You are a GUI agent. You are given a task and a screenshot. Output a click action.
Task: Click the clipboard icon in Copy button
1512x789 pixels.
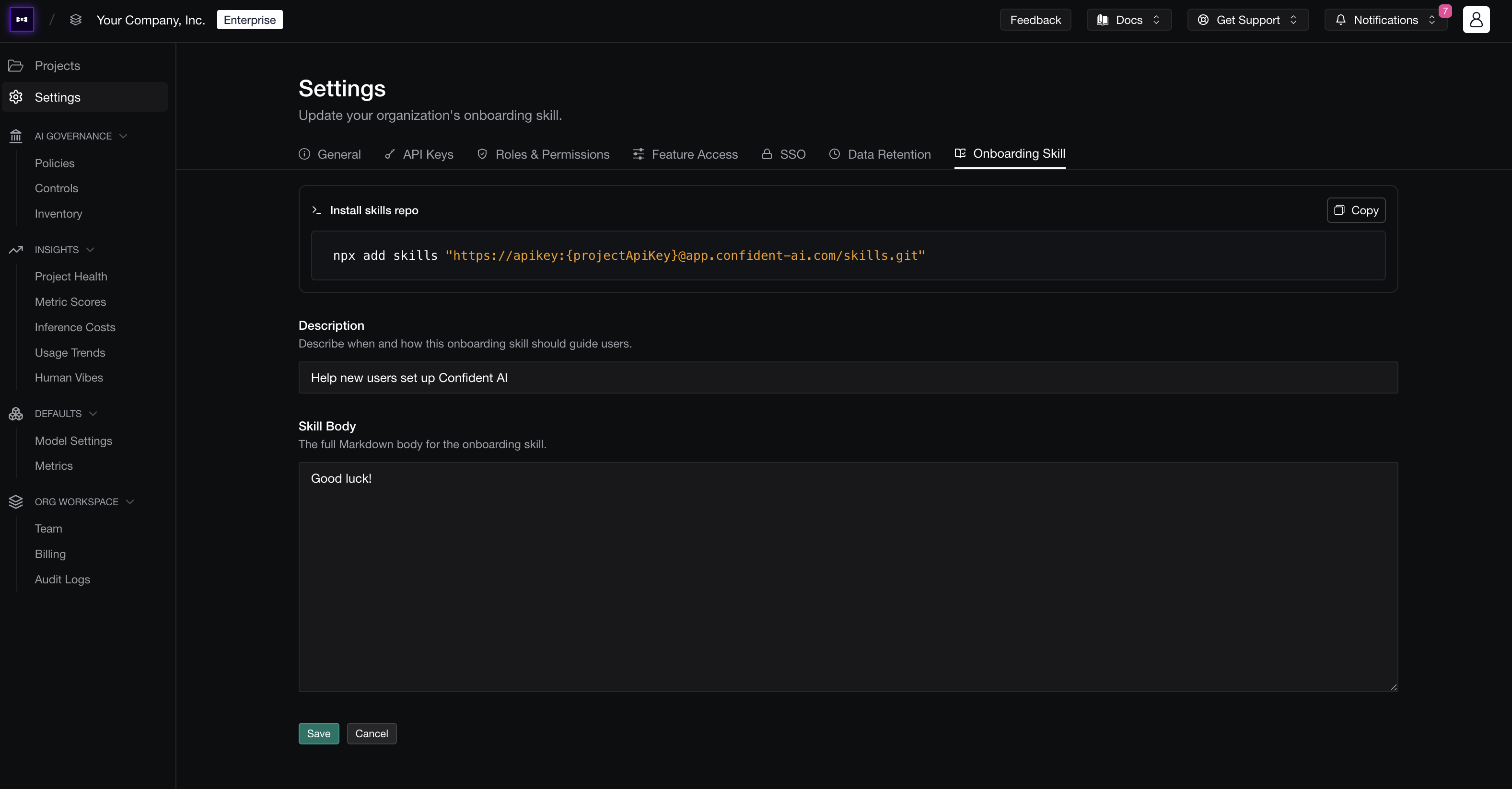[x=1339, y=210]
